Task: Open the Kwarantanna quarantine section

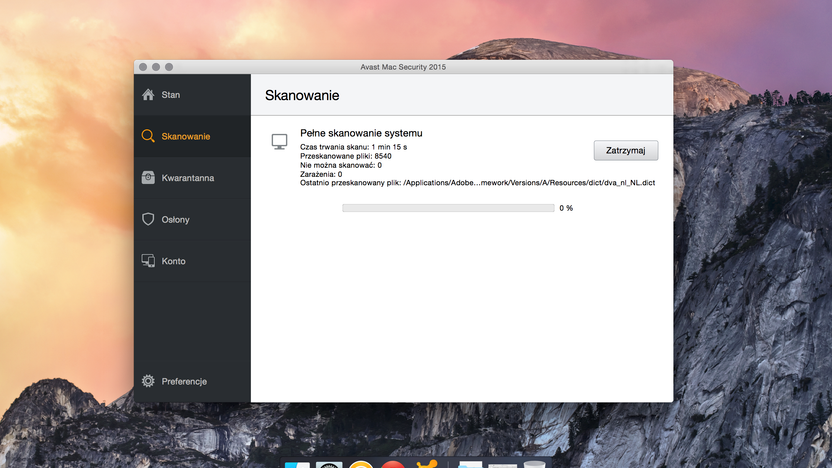Action: [192, 178]
